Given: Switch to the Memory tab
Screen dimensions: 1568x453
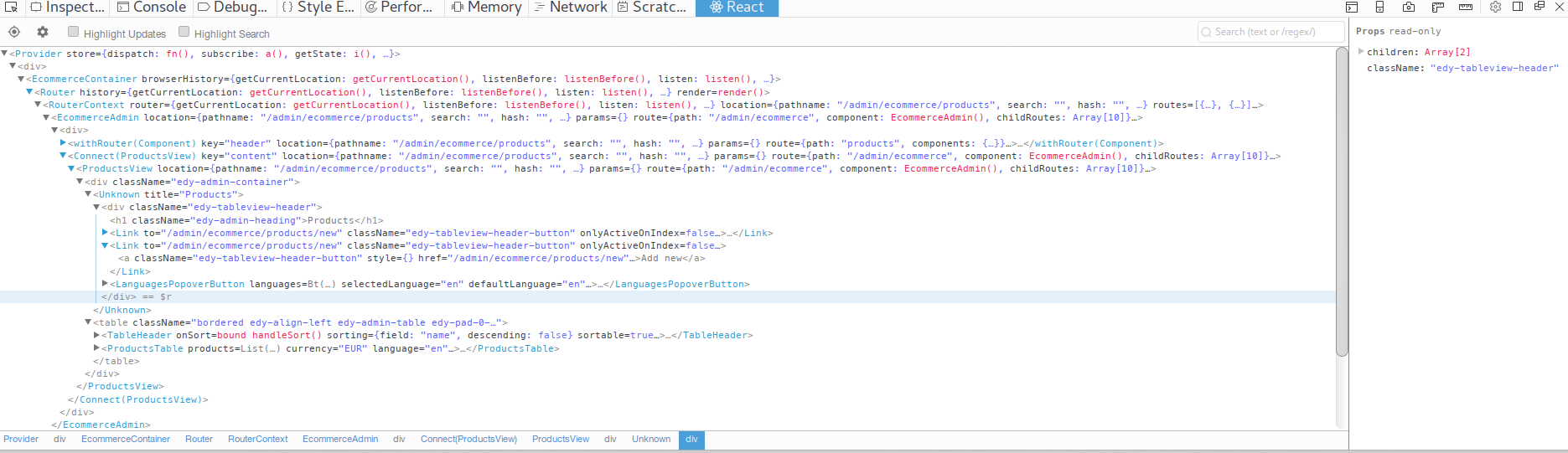Looking at the screenshot, I should (486, 8).
